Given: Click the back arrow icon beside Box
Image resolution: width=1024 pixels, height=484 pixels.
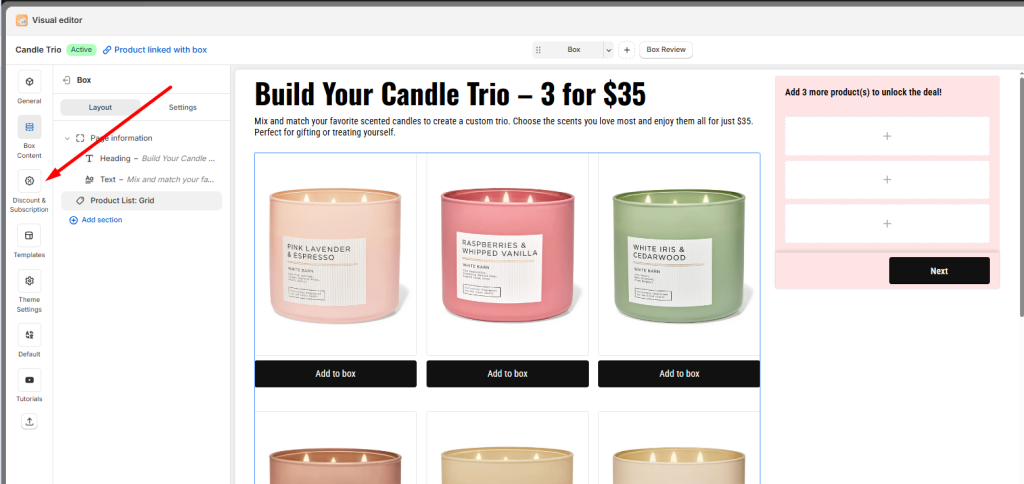Looking at the screenshot, I should point(67,80).
